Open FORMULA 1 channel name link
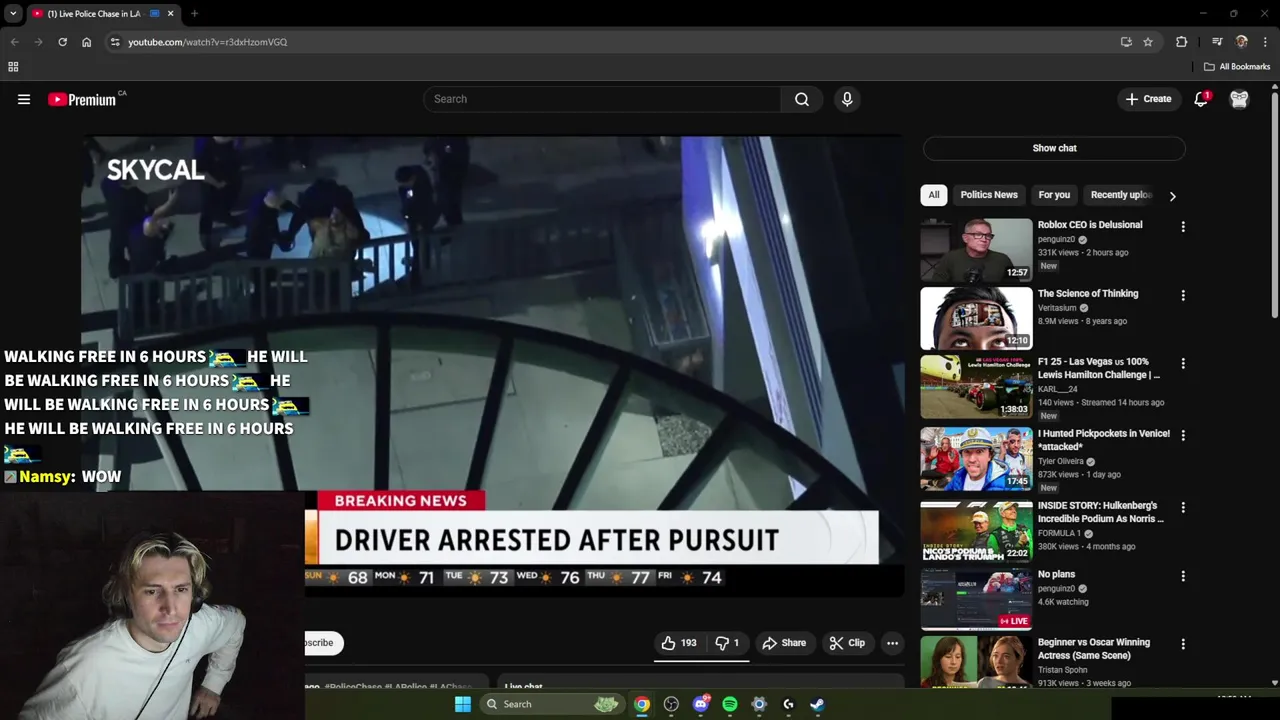The height and width of the screenshot is (720, 1280). click(1059, 533)
